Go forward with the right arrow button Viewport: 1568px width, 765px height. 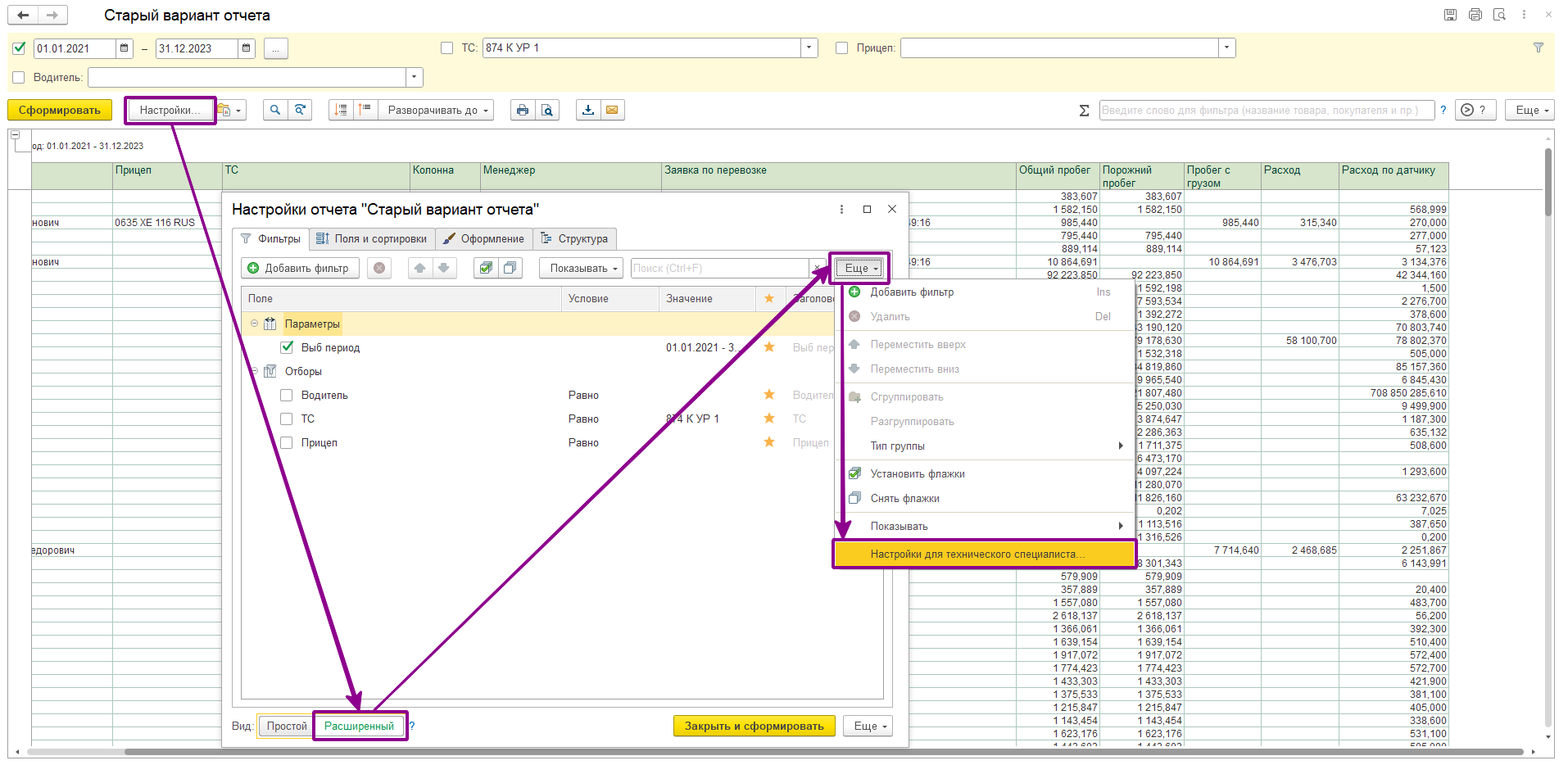click(x=52, y=15)
